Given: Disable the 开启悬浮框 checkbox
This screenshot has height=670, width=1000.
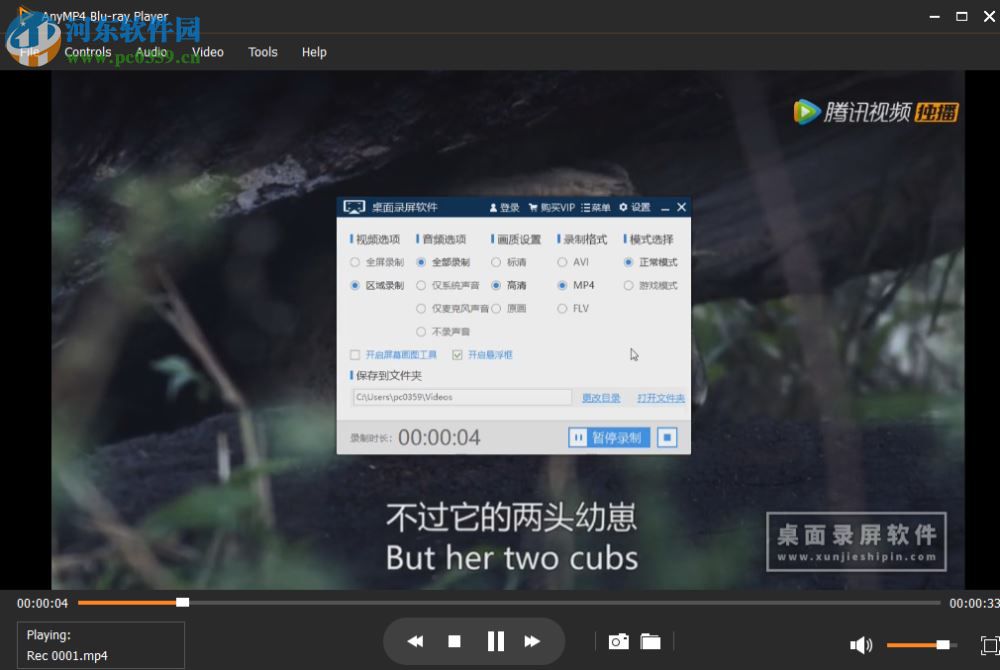Looking at the screenshot, I should tap(457, 354).
